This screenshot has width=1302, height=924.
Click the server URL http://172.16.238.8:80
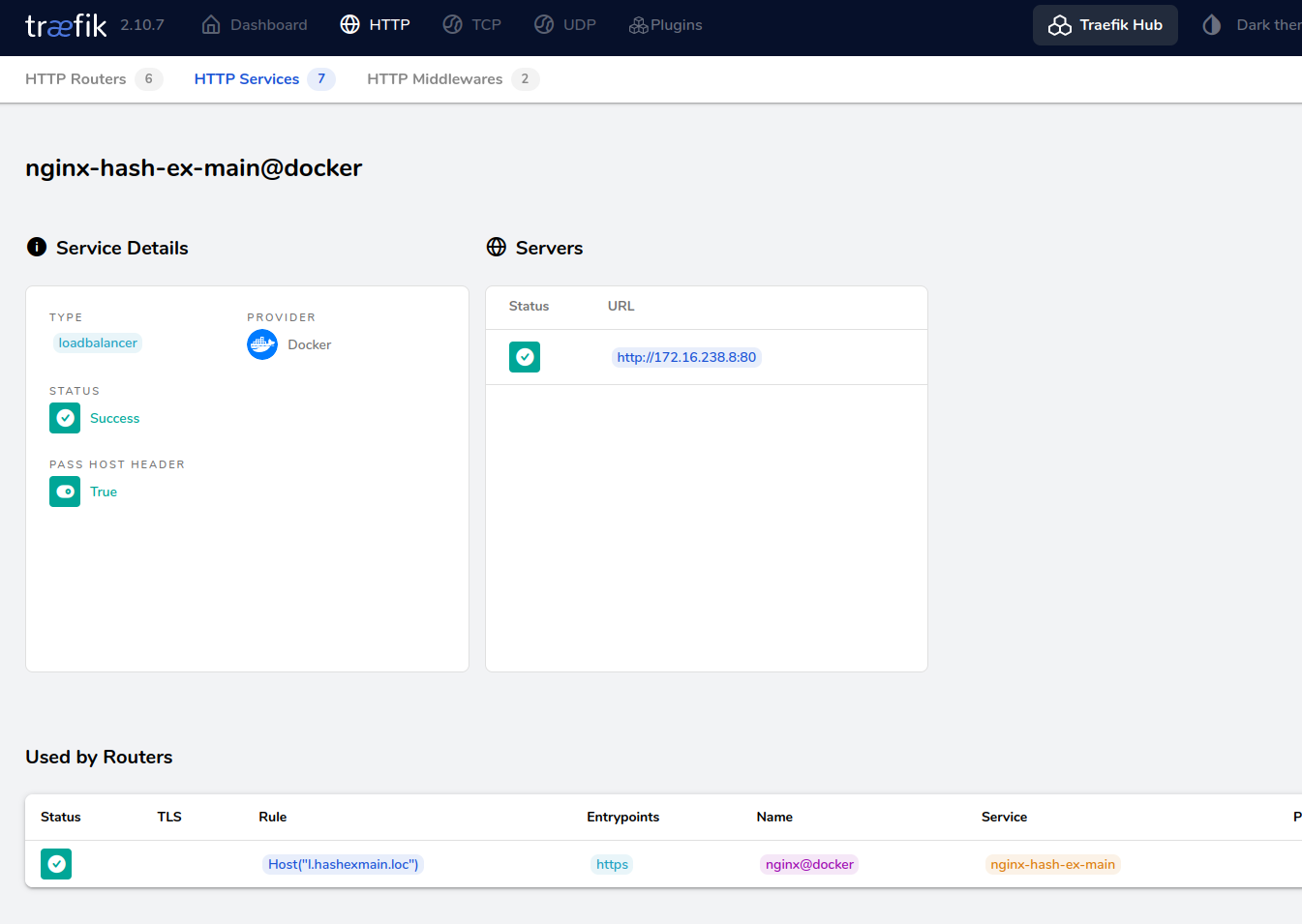pyautogui.click(x=686, y=357)
